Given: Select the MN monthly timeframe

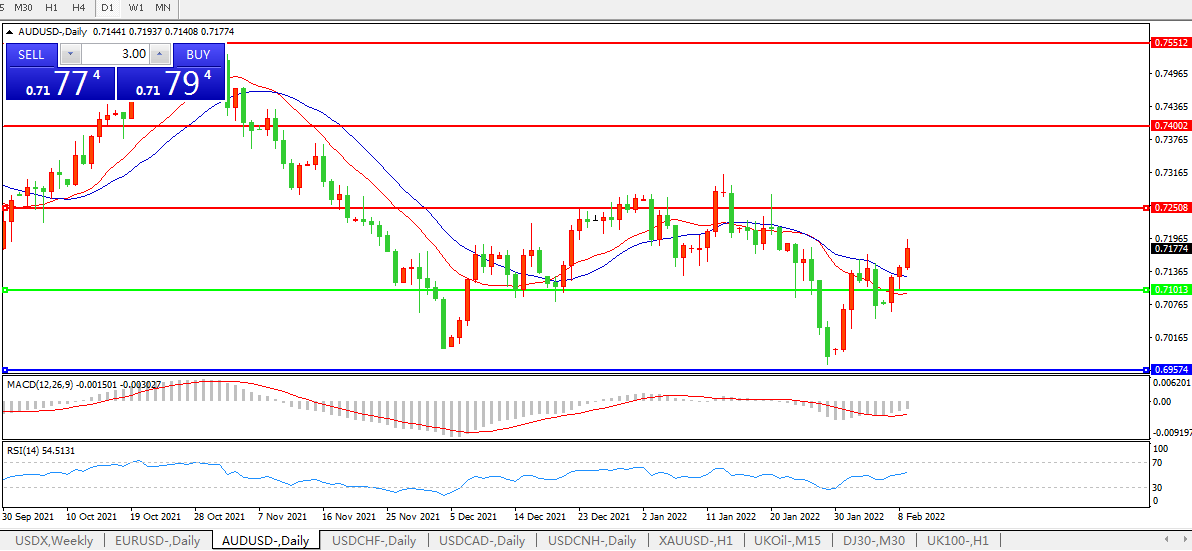Looking at the screenshot, I should pyautogui.click(x=162, y=8).
